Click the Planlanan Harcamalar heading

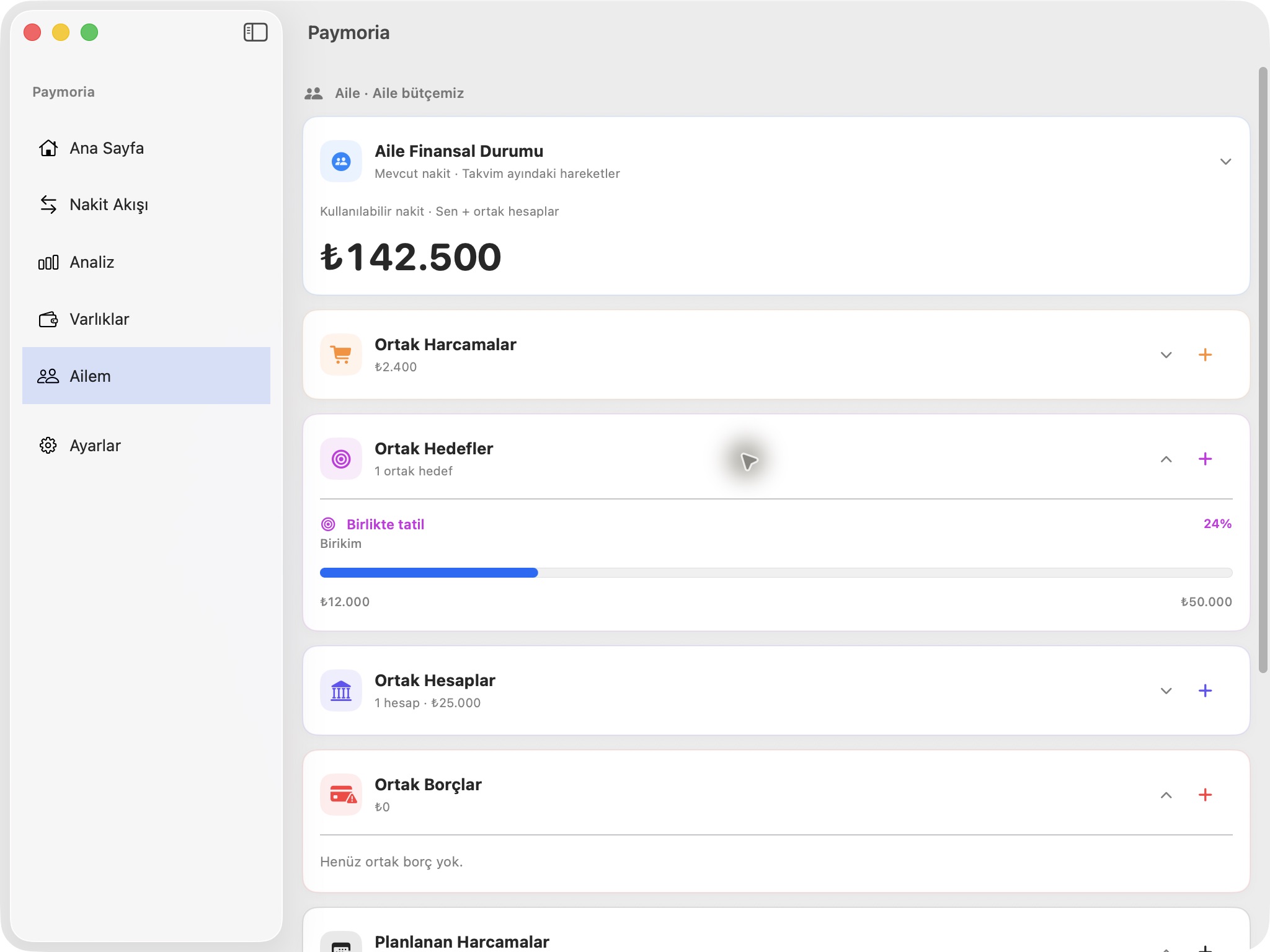tap(462, 941)
